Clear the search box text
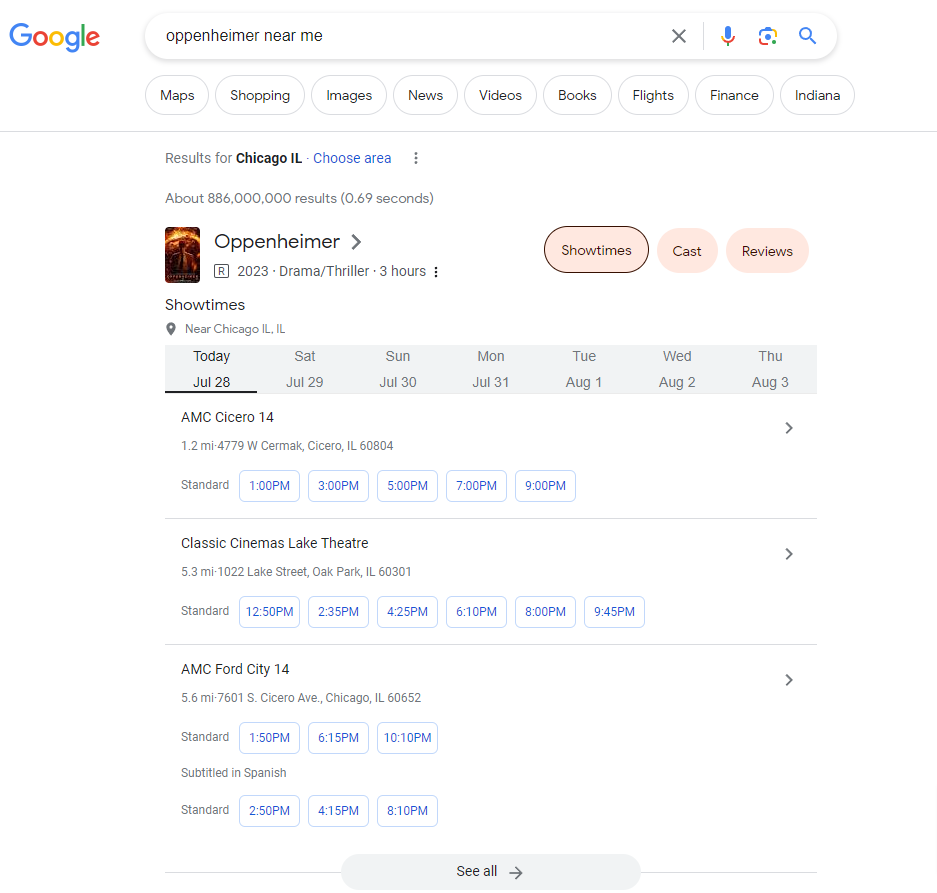 tap(679, 37)
